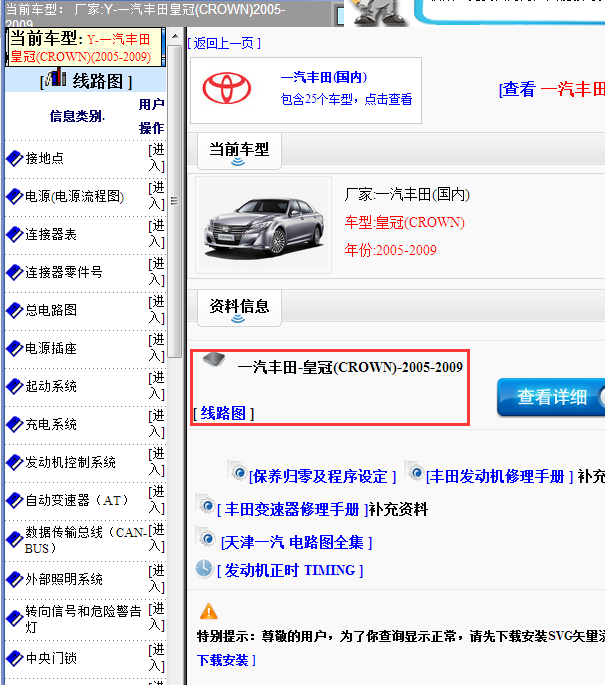Screen dimensions: 605x685
Task: Click 进入 for 接地点 row
Action: click(156, 158)
